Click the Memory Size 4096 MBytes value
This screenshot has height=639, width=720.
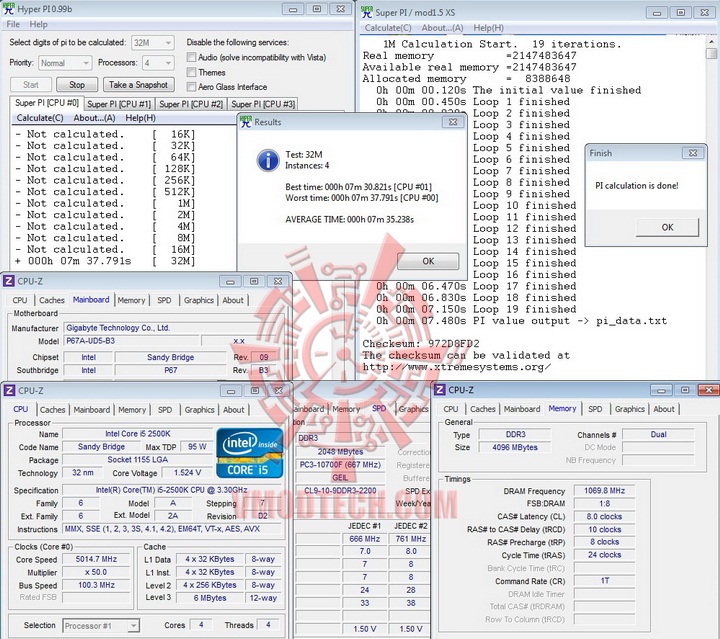point(515,447)
